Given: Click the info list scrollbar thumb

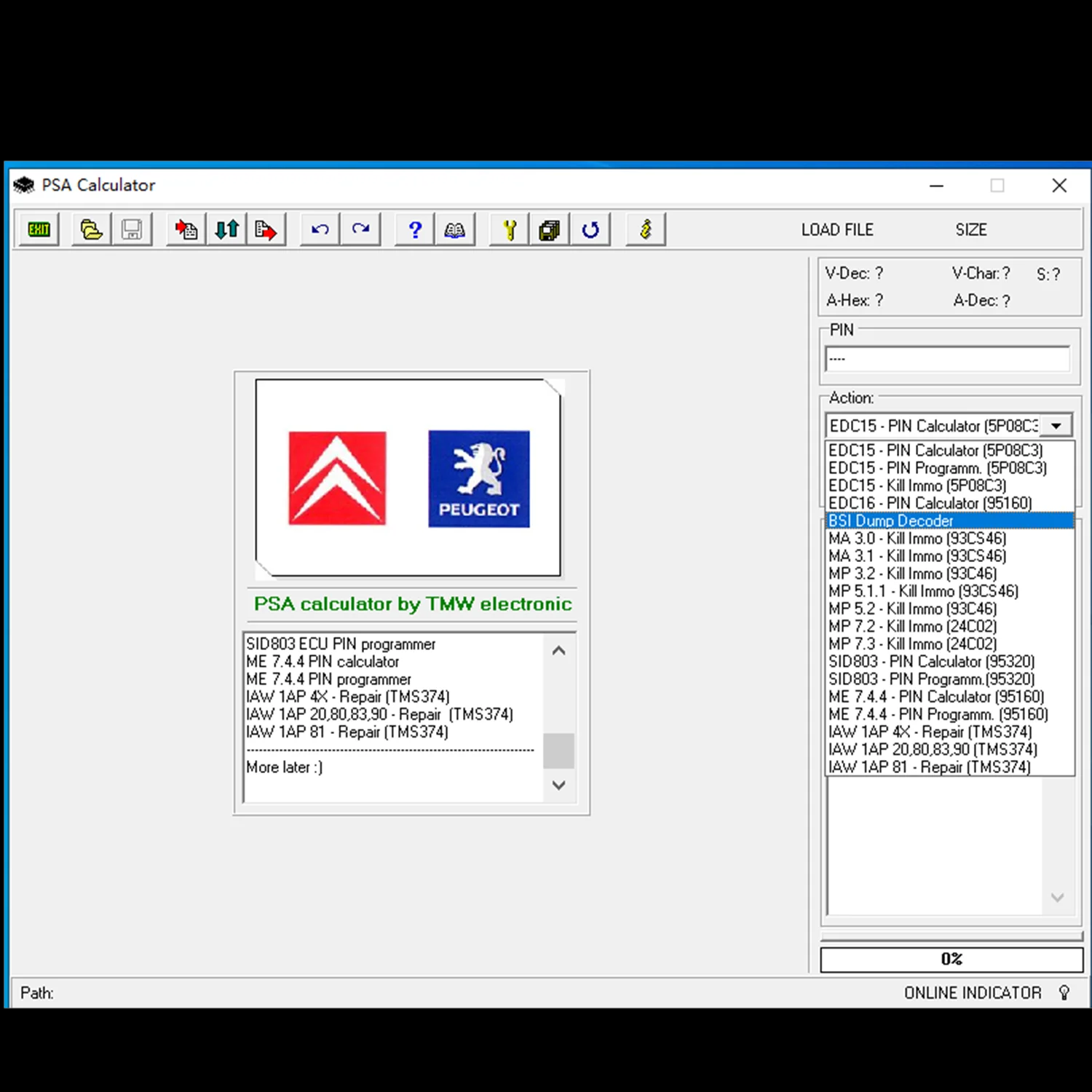Looking at the screenshot, I should [559, 751].
